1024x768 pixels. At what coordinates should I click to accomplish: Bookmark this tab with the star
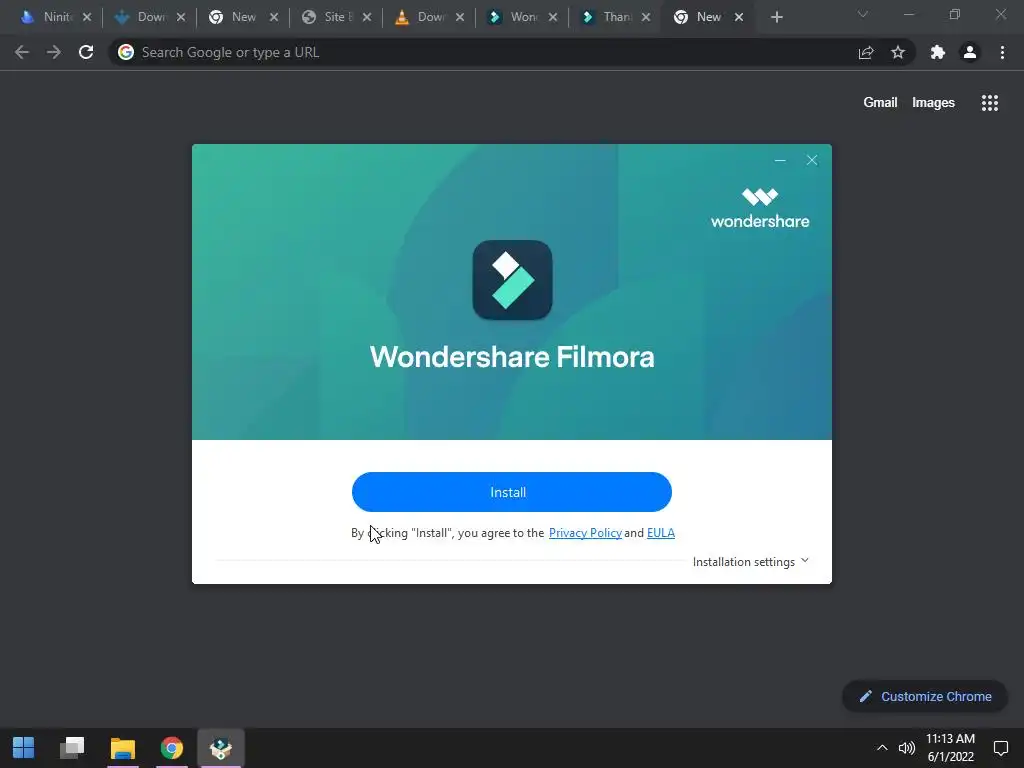click(898, 52)
